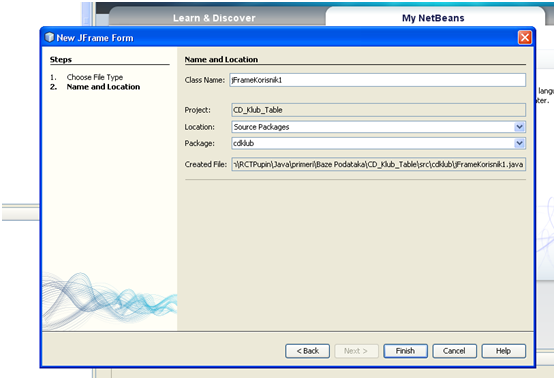The width and height of the screenshot is (556, 380).
Task: Click the Created File label
Action: click(206, 164)
